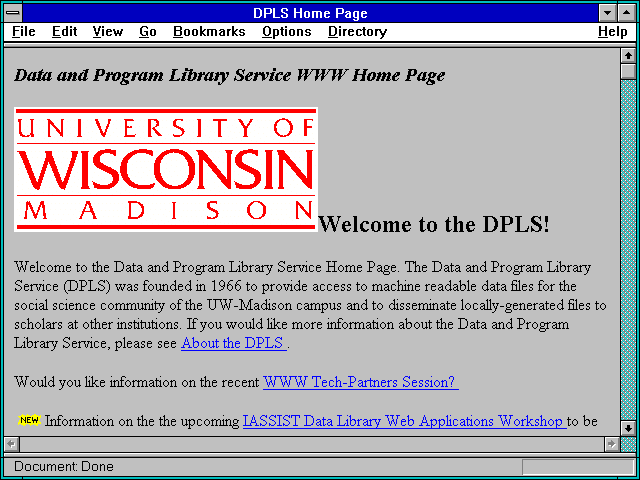Screen dimensions: 640x480
Task: Open the Edit menu
Action: [x=64, y=32]
